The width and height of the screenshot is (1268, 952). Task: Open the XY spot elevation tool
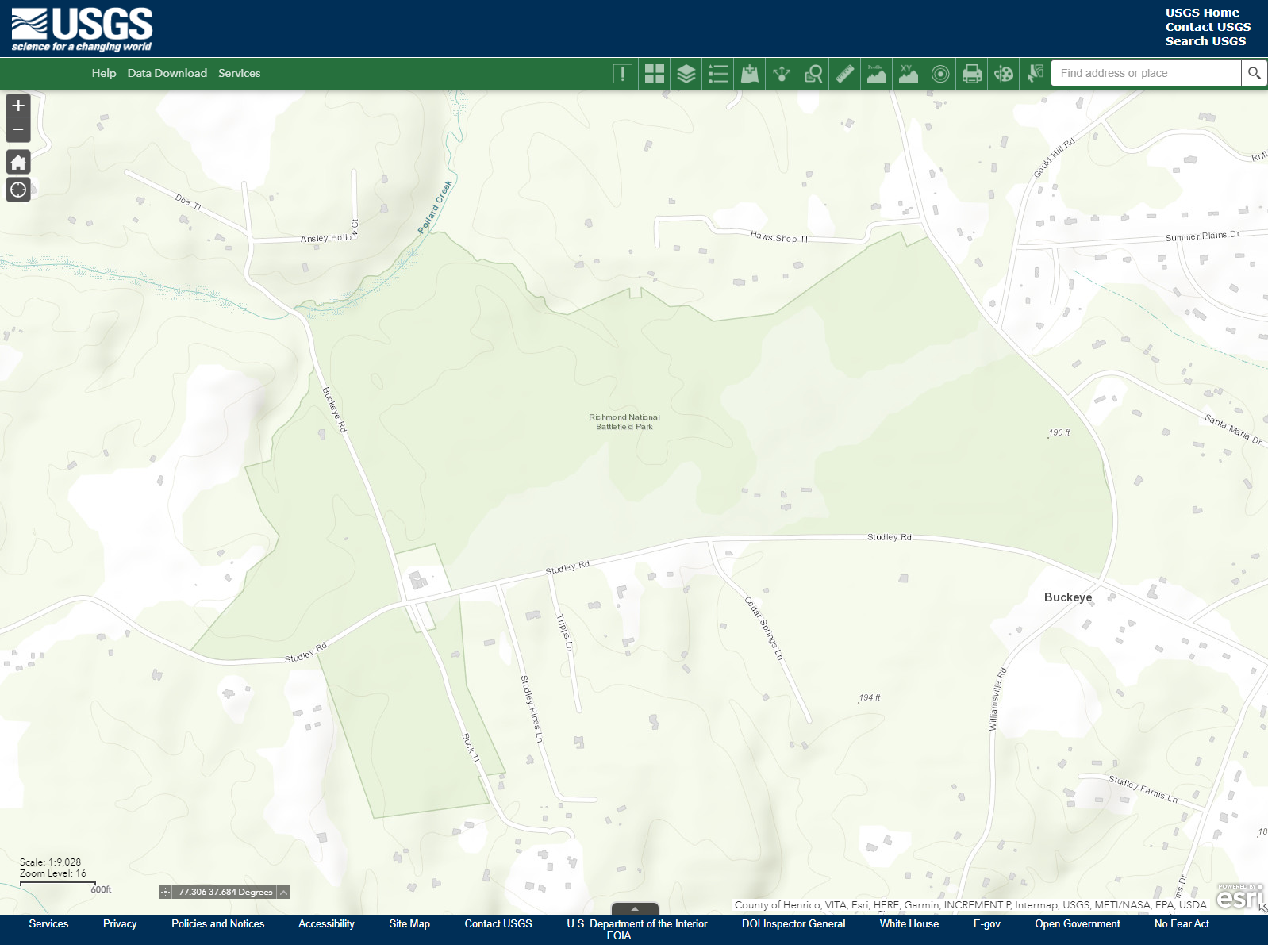click(909, 74)
